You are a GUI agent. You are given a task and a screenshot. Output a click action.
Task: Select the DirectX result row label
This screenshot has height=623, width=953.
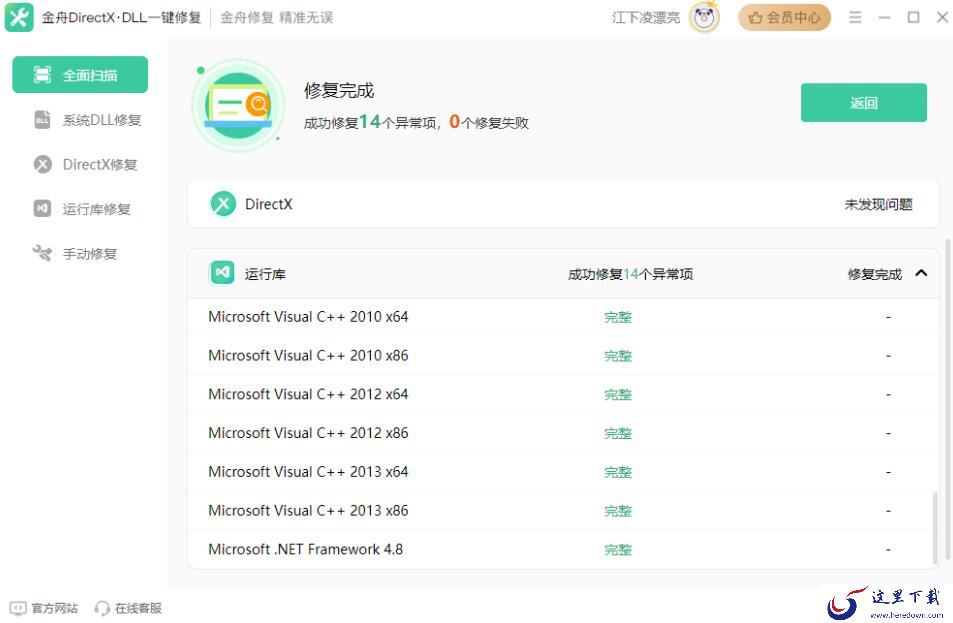point(269,204)
